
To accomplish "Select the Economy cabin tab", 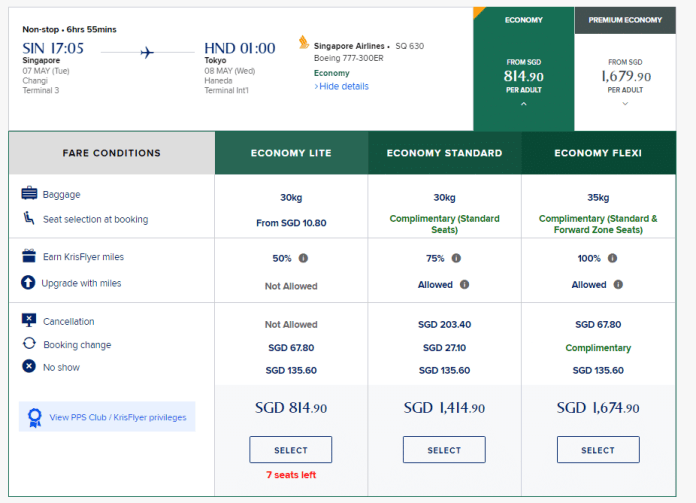I will pyautogui.click(x=524, y=69).
